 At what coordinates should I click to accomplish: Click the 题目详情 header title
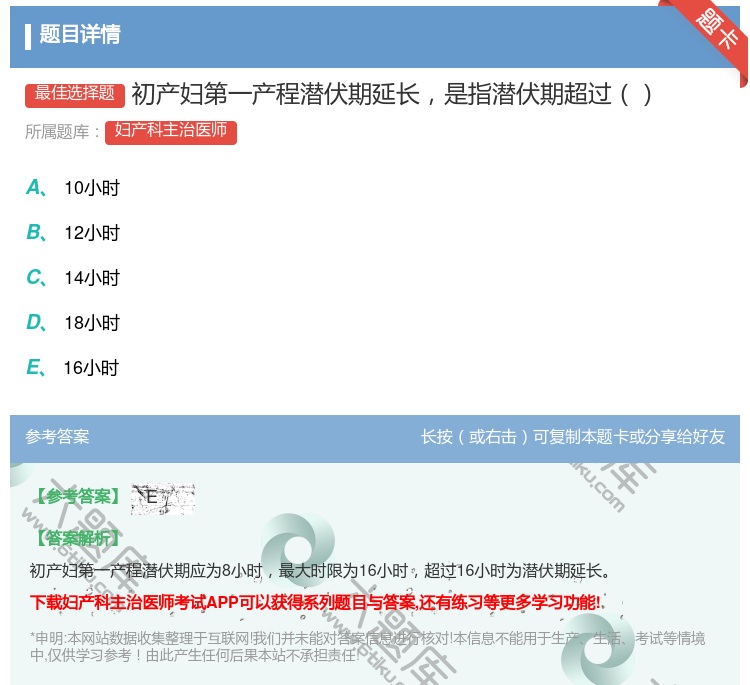coord(80,34)
